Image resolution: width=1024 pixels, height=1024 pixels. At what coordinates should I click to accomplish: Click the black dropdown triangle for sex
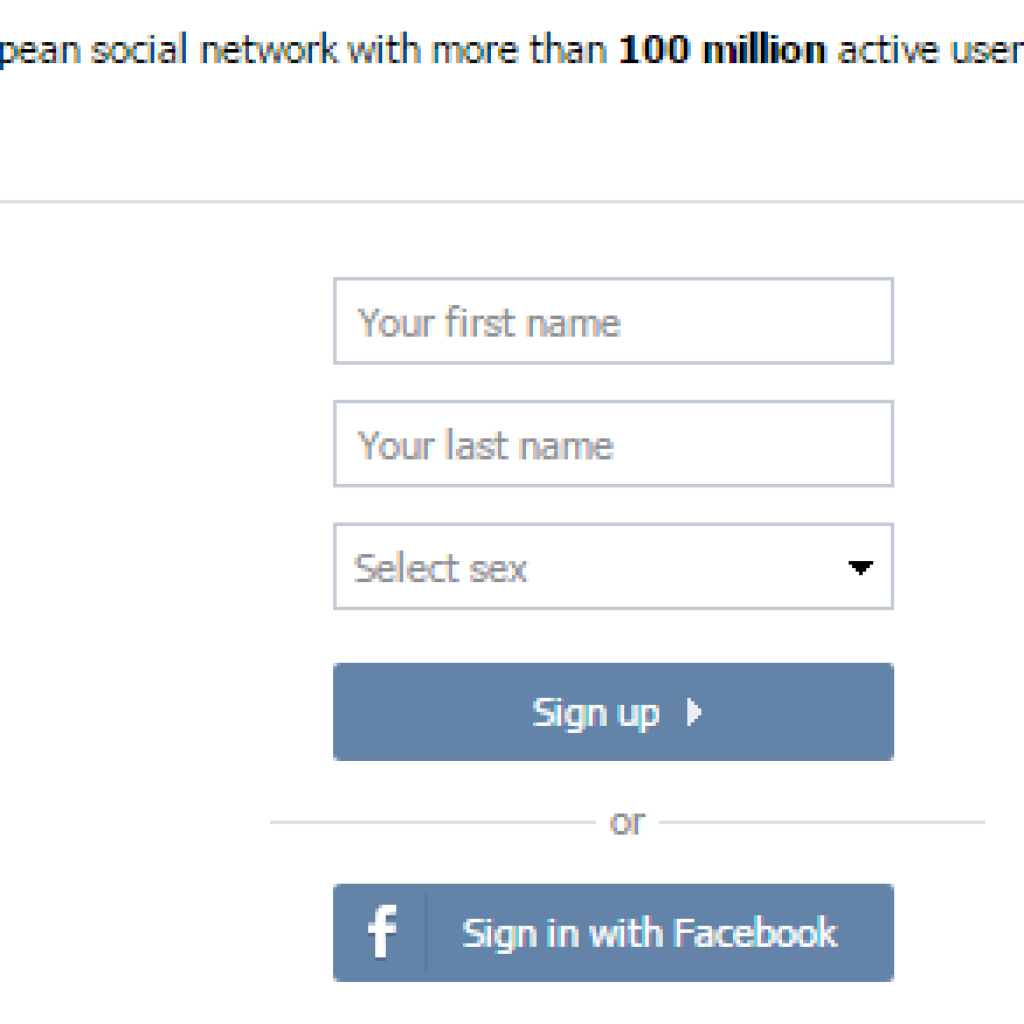point(859,568)
